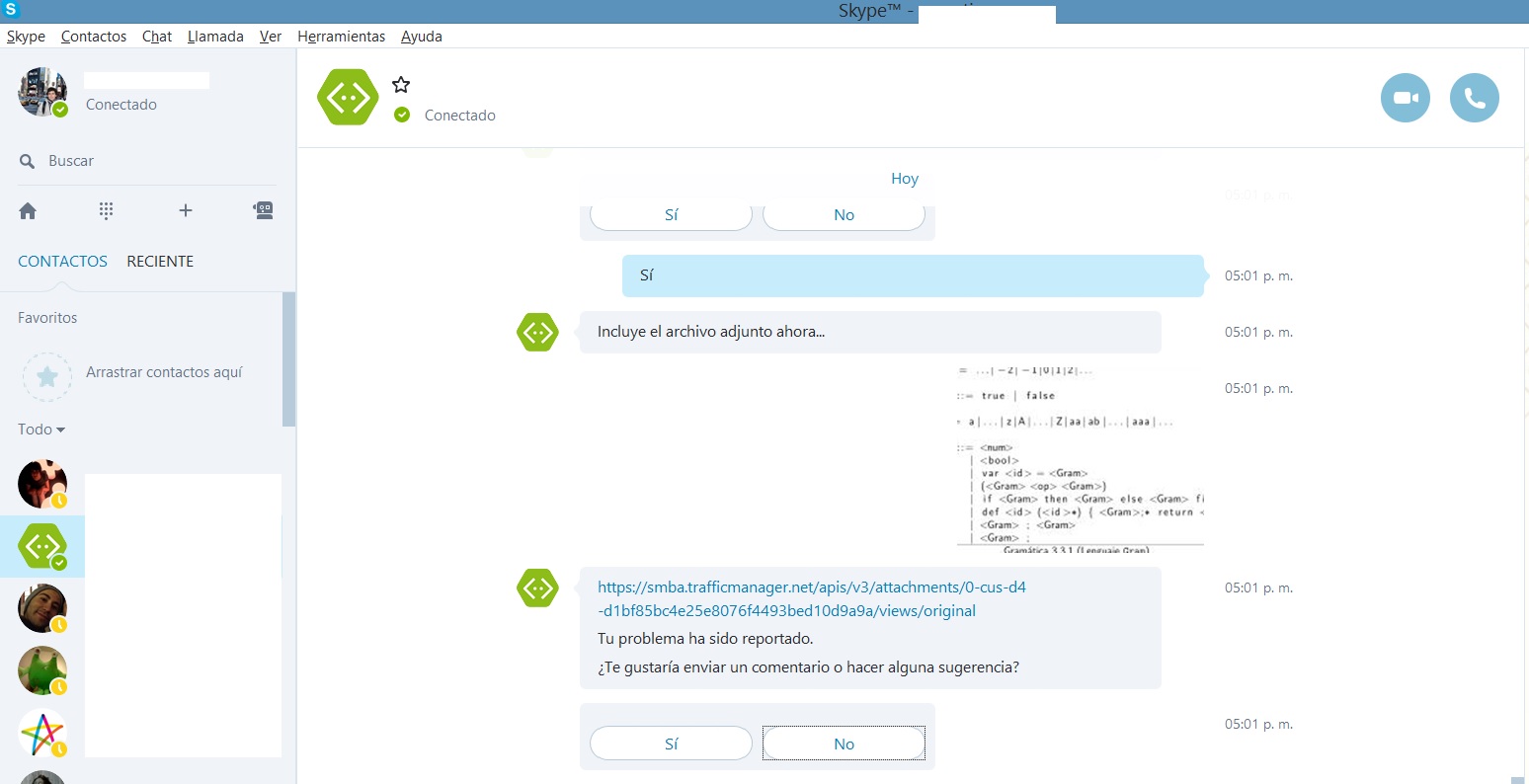Image resolution: width=1529 pixels, height=784 pixels.
Task: Open your own profile picture
Action: [42, 91]
